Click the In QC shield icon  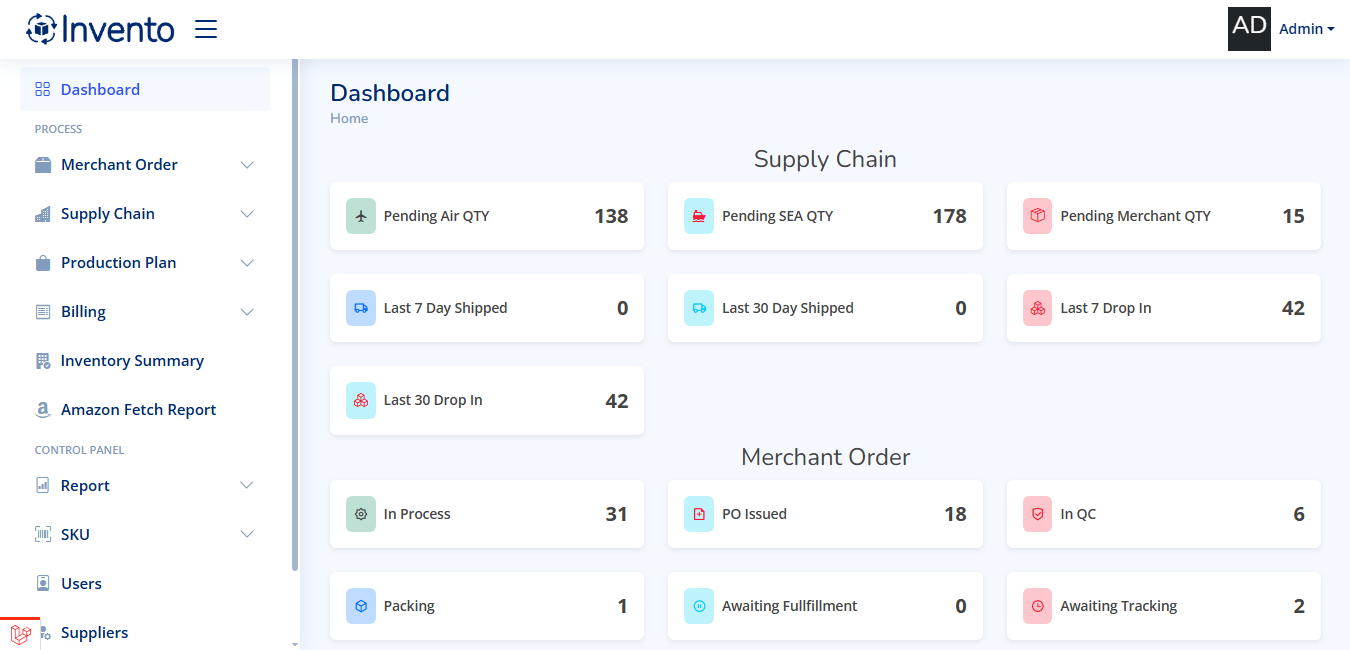pyautogui.click(x=1038, y=514)
